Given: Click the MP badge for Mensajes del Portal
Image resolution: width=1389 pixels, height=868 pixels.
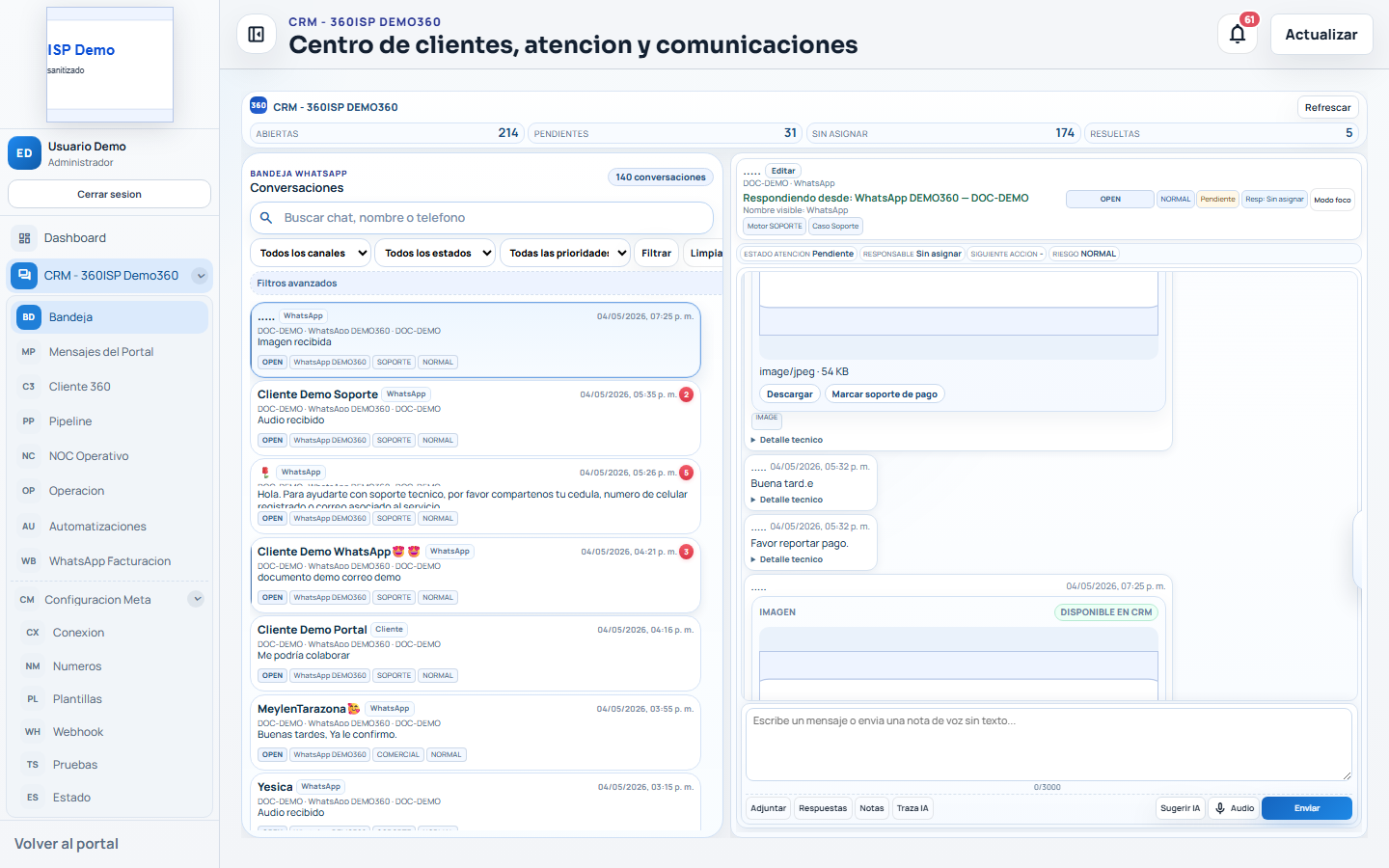Looking at the screenshot, I should pyautogui.click(x=29, y=352).
